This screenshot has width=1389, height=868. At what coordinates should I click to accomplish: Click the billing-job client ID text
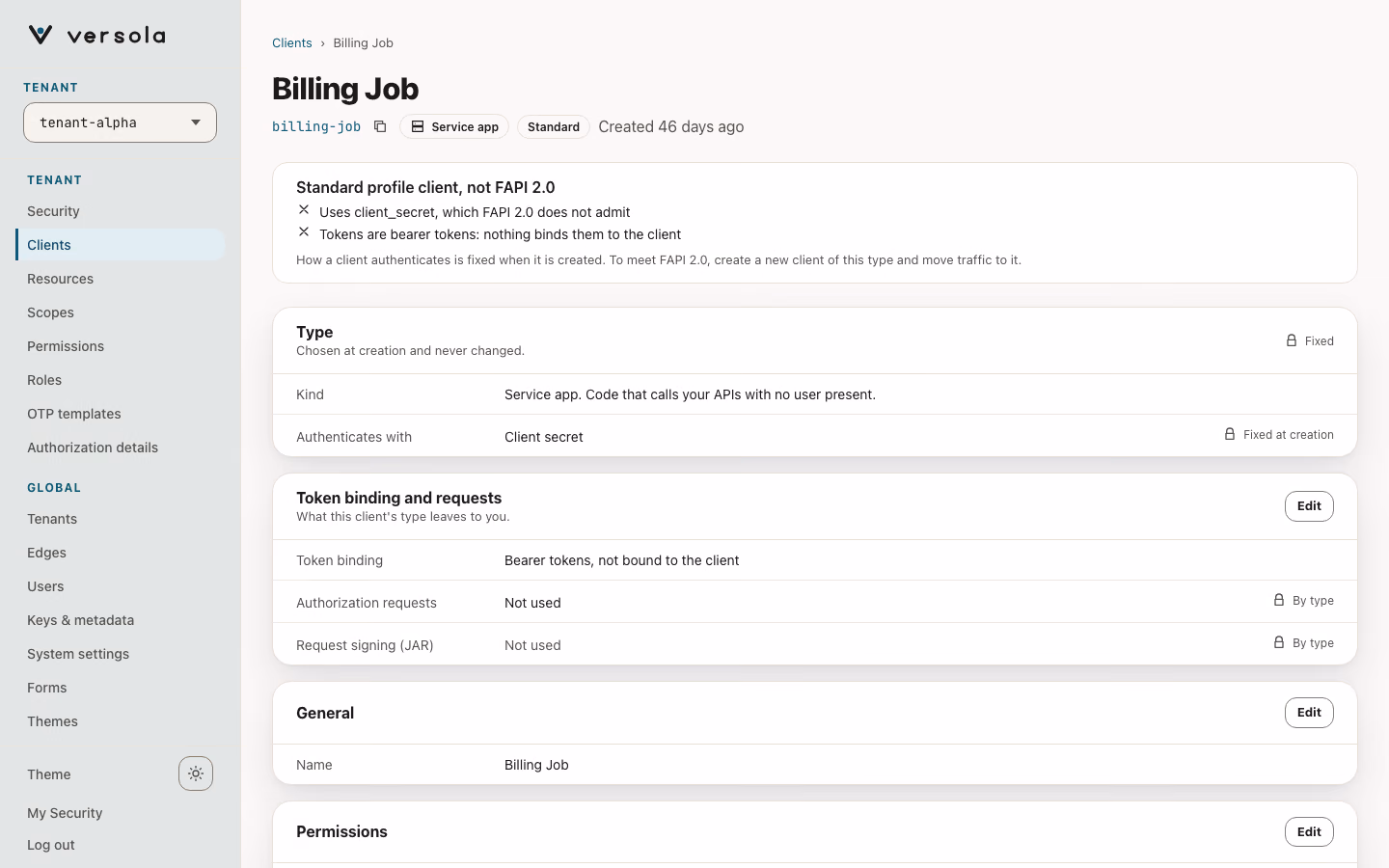(316, 126)
